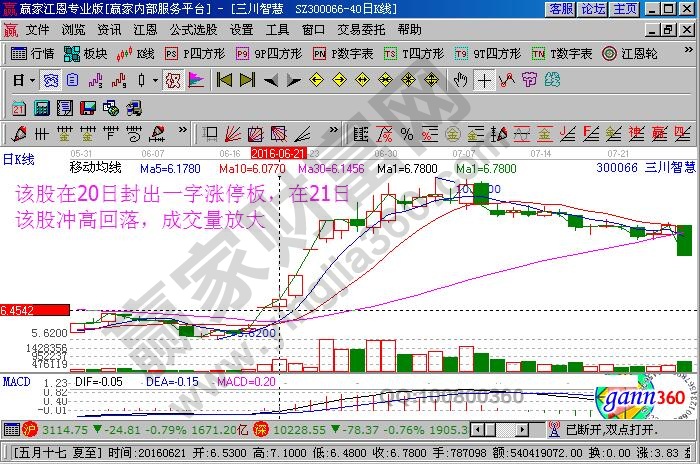
Task: Open the 交易委托 menu
Action: click(361, 30)
